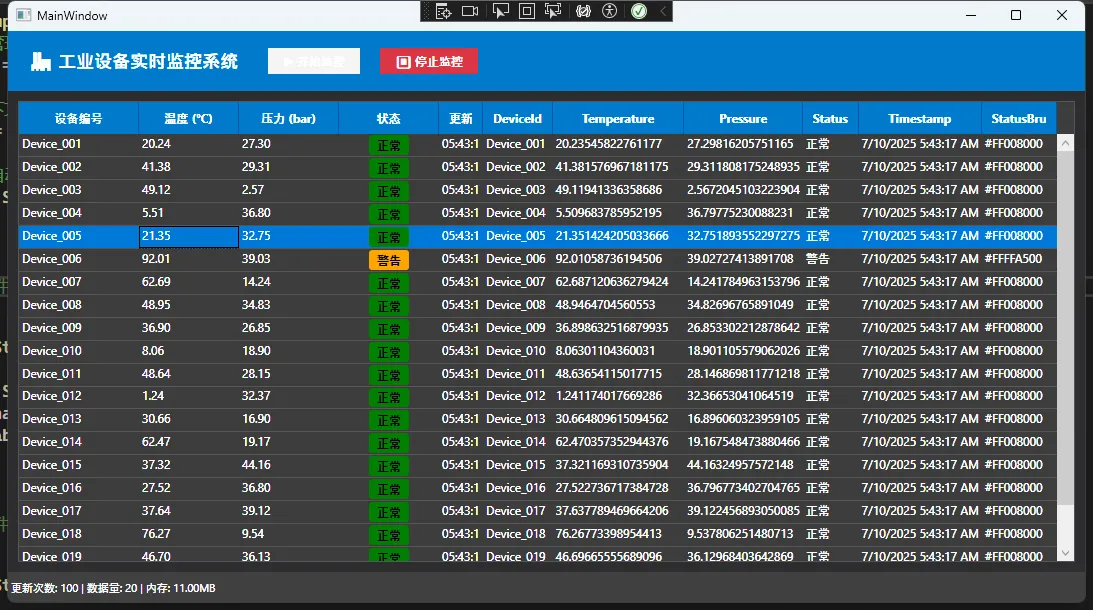The width and height of the screenshot is (1093, 610).
Task: Enable the Select Element cursor tool
Action: 500,11
